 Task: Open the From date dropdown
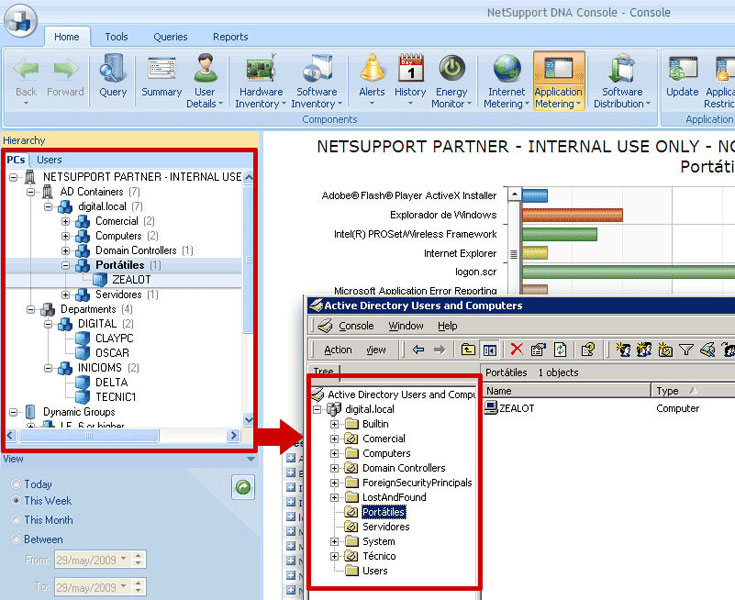click(x=123, y=559)
